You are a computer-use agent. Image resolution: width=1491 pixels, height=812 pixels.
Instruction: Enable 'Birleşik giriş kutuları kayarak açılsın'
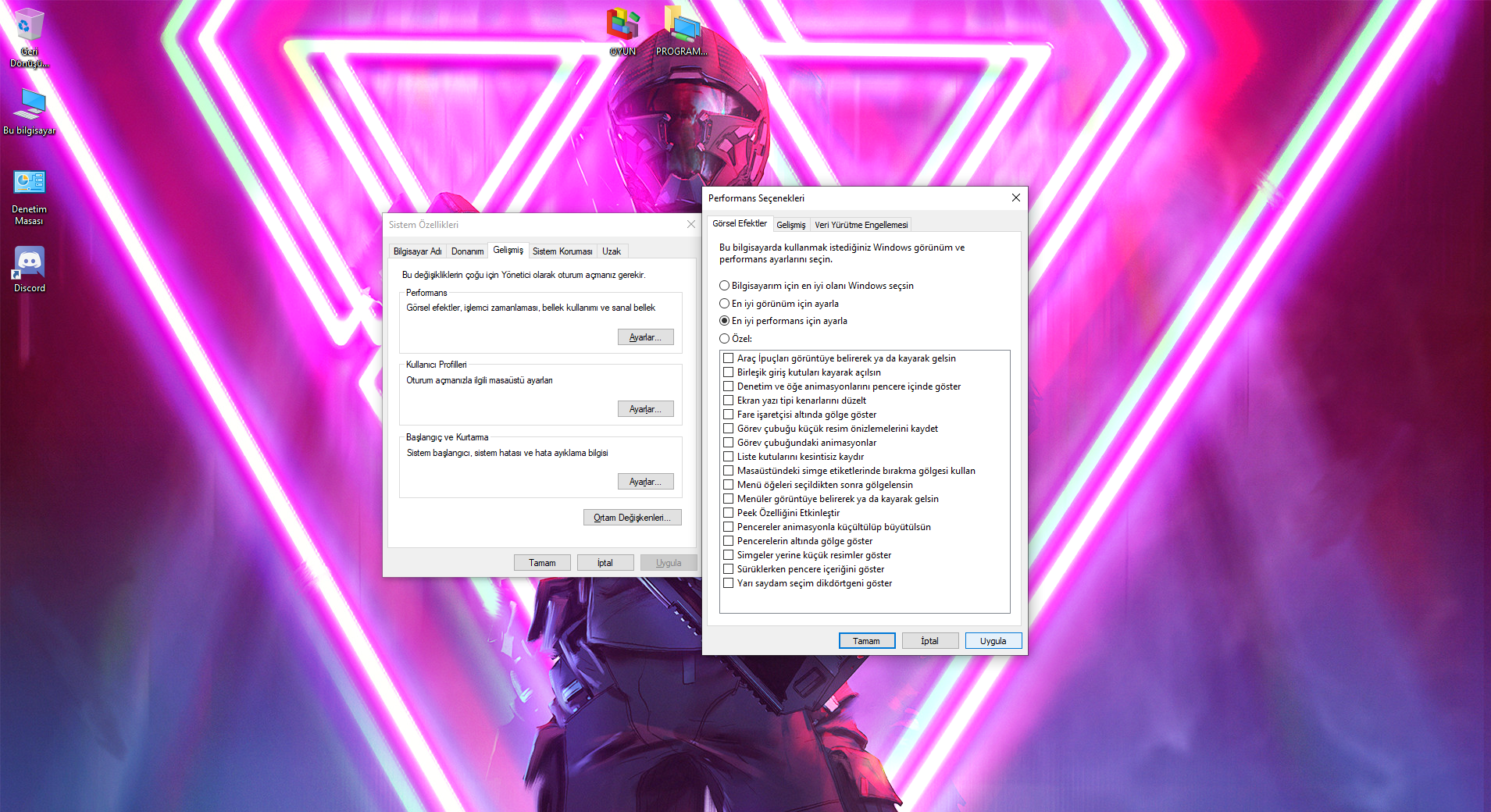pos(728,372)
